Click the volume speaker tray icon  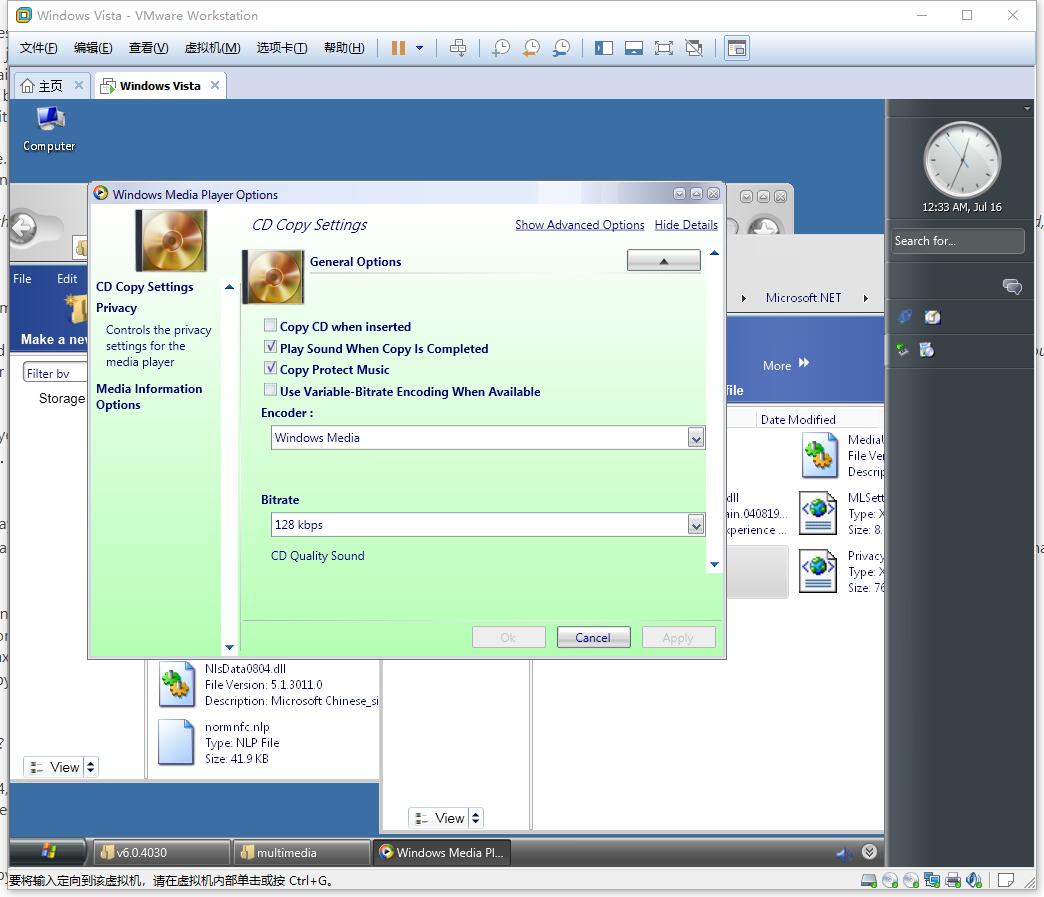tap(844, 853)
